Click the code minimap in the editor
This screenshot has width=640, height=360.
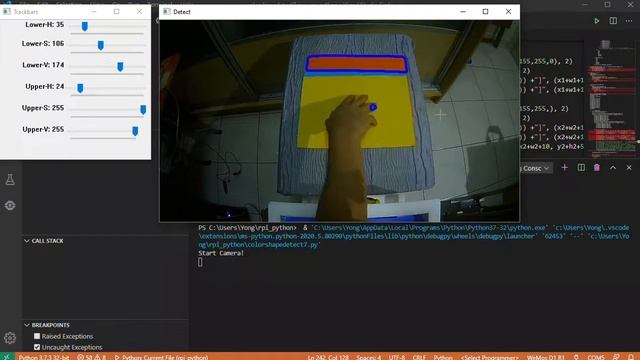(x=611, y=98)
